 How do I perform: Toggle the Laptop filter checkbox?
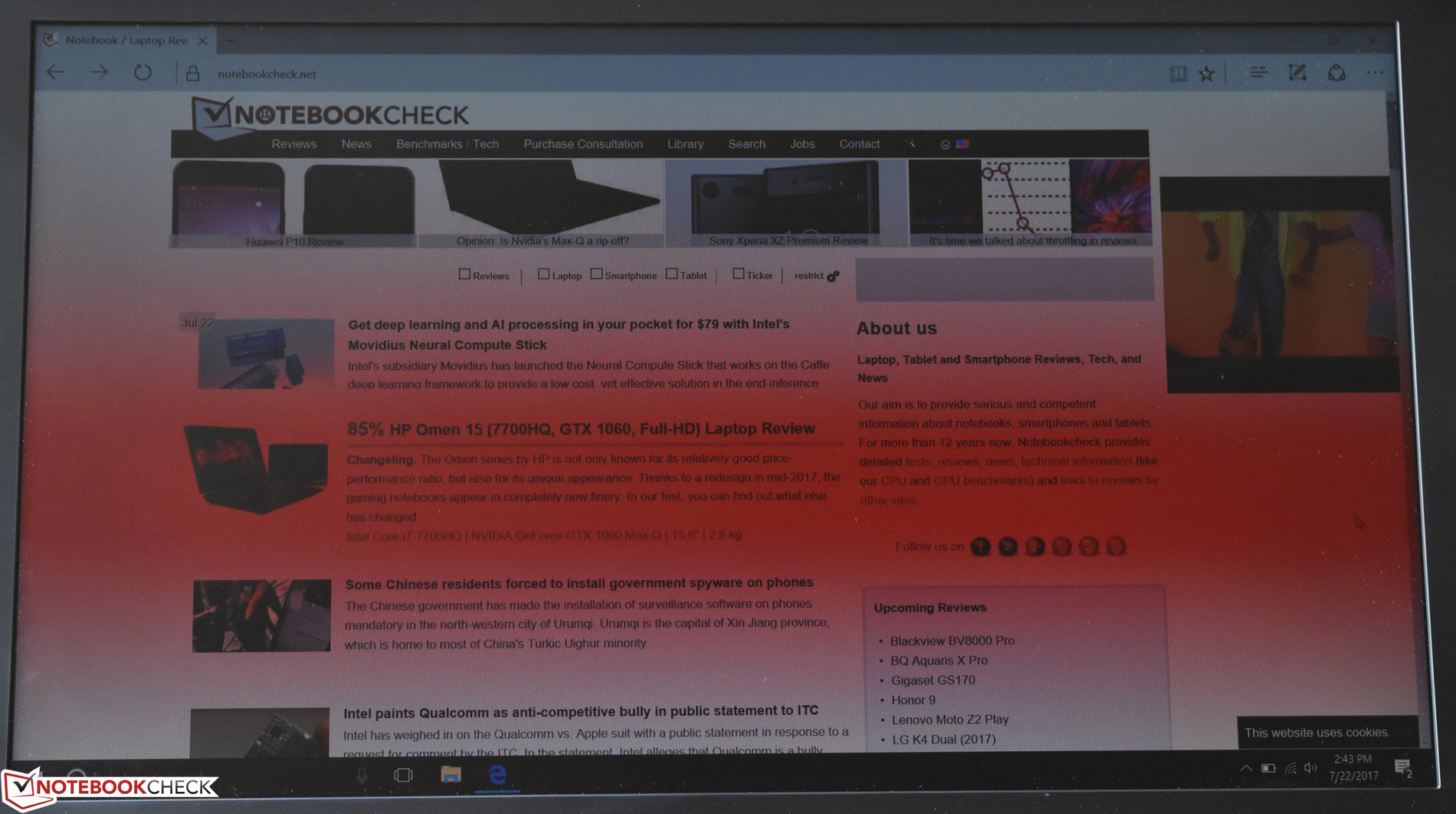543,274
